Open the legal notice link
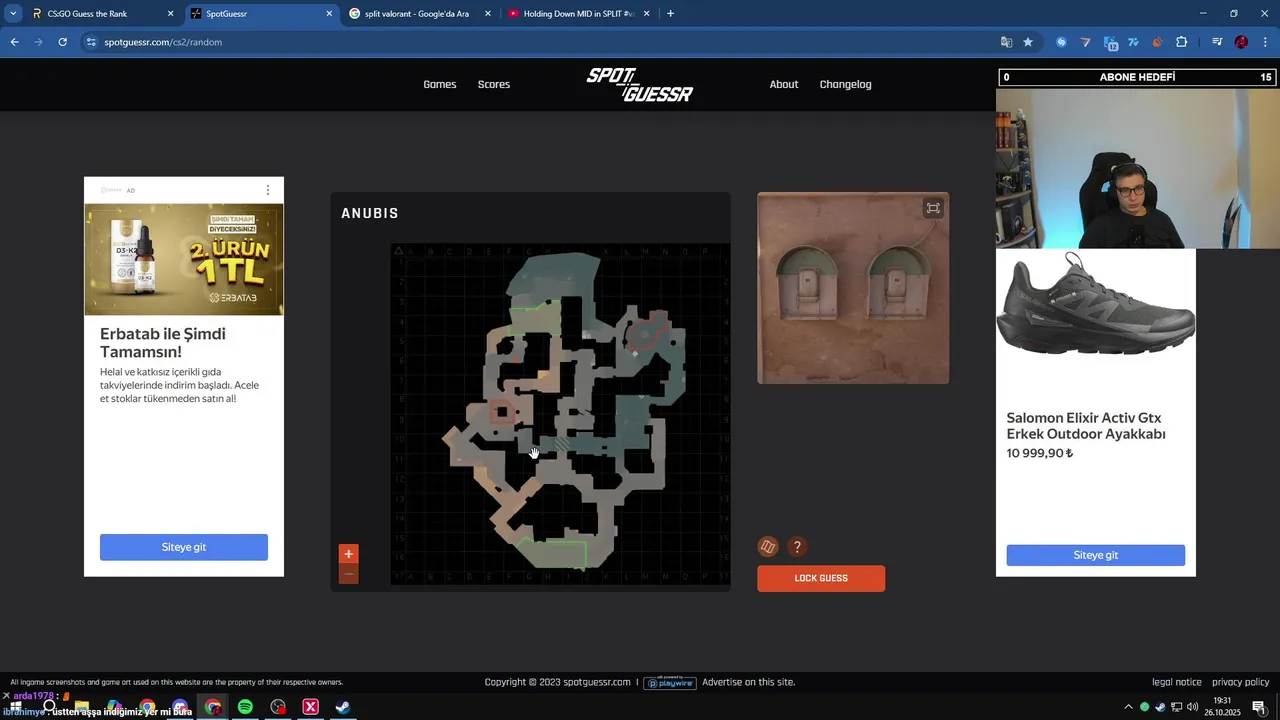Viewport: 1280px width, 720px height. click(1177, 682)
